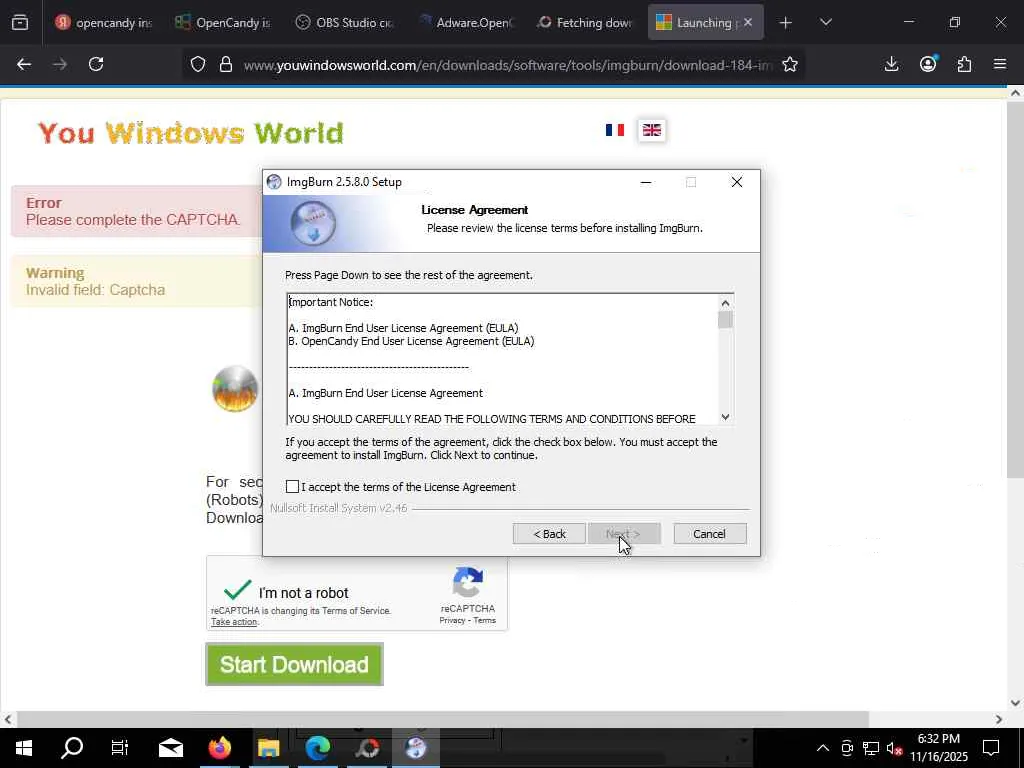Screen dimensions: 1024x768
Task: Reload the current page
Action: (96, 64)
